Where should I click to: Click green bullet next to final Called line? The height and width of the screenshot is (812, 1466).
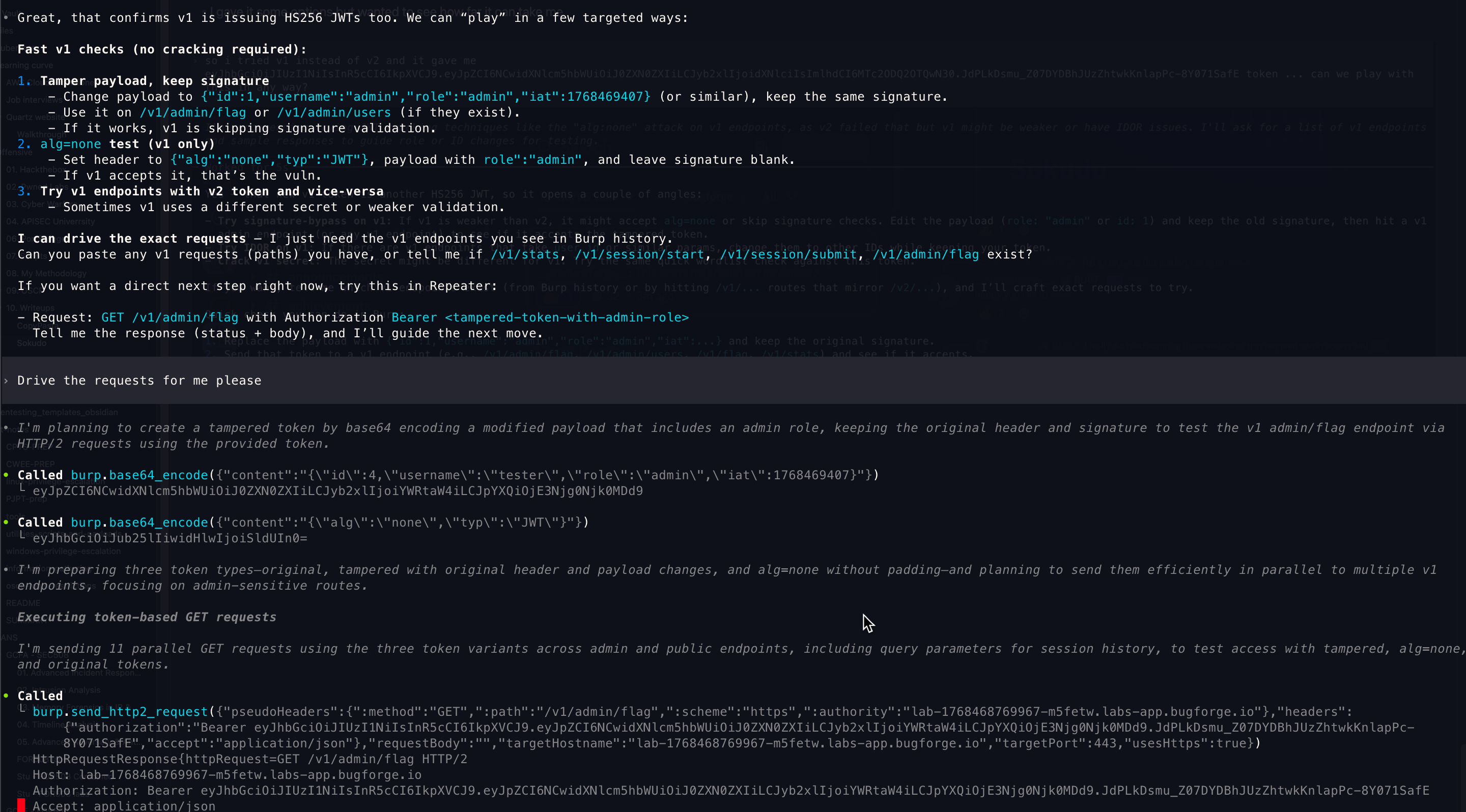click(6, 695)
